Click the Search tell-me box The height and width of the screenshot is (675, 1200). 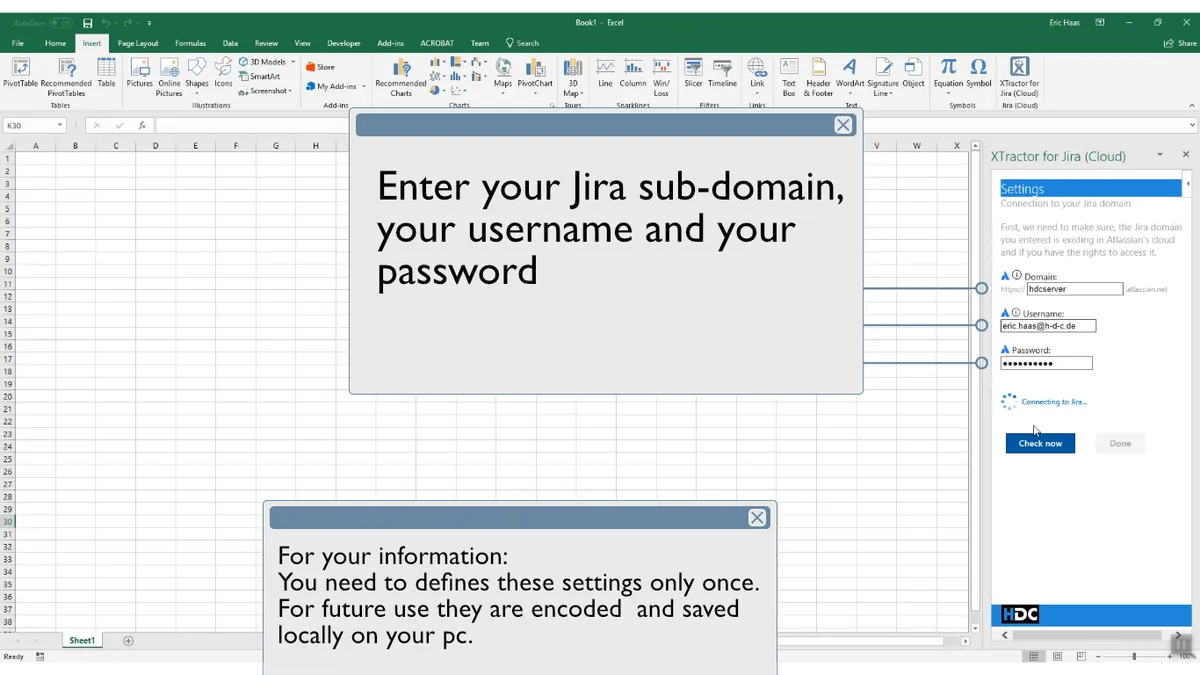[522, 43]
